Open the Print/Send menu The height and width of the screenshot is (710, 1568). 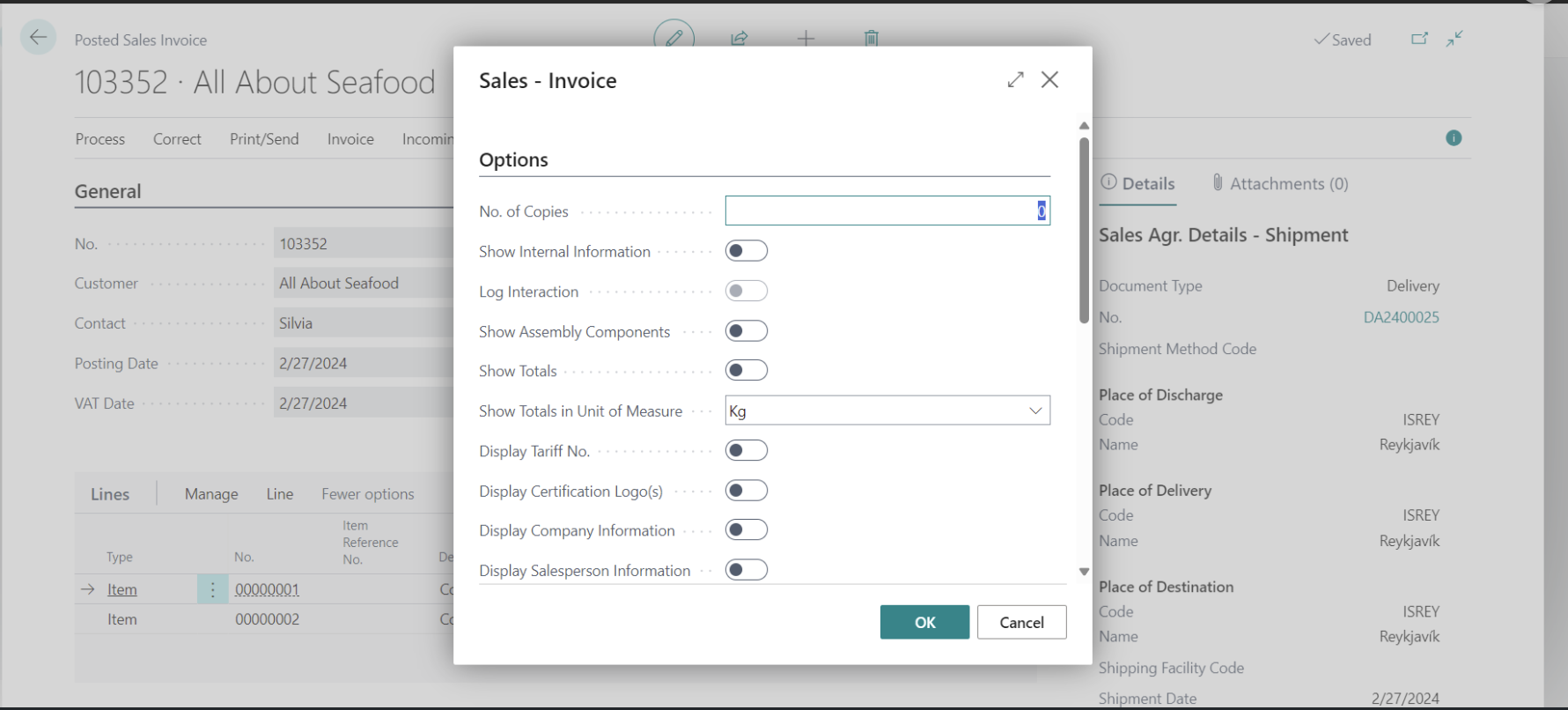point(264,139)
